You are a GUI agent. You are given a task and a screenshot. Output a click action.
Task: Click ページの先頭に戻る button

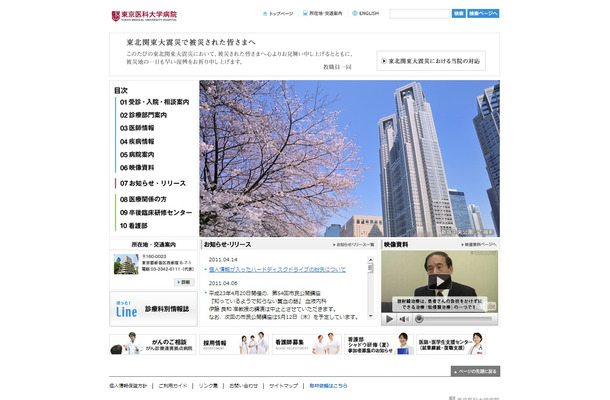tap(475, 371)
